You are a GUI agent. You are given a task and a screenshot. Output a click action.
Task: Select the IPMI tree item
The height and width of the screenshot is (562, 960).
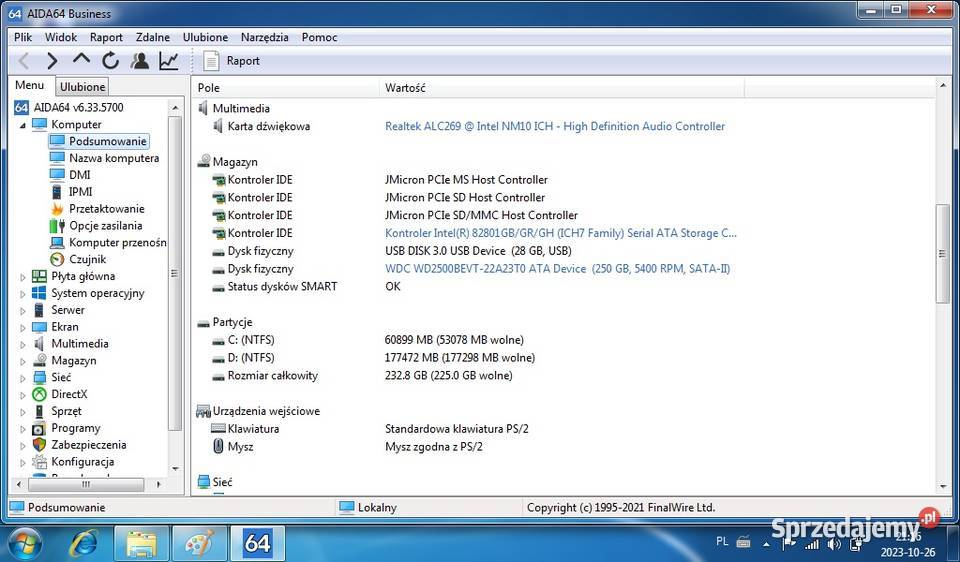click(80, 192)
